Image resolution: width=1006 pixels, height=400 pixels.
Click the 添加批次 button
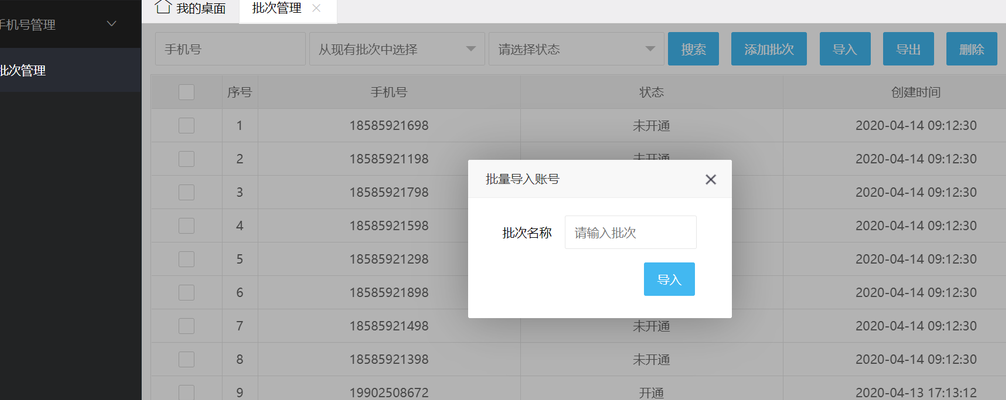[769, 49]
